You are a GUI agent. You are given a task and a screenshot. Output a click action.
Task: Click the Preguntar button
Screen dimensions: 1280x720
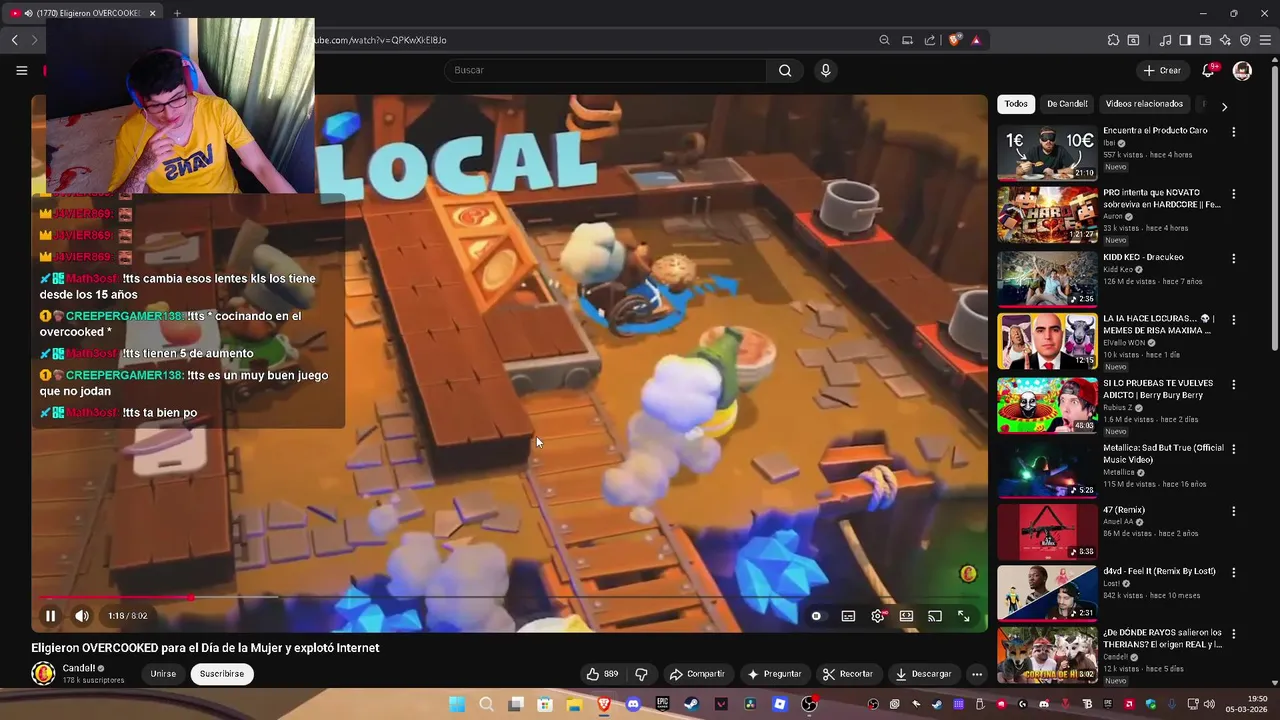pos(774,674)
